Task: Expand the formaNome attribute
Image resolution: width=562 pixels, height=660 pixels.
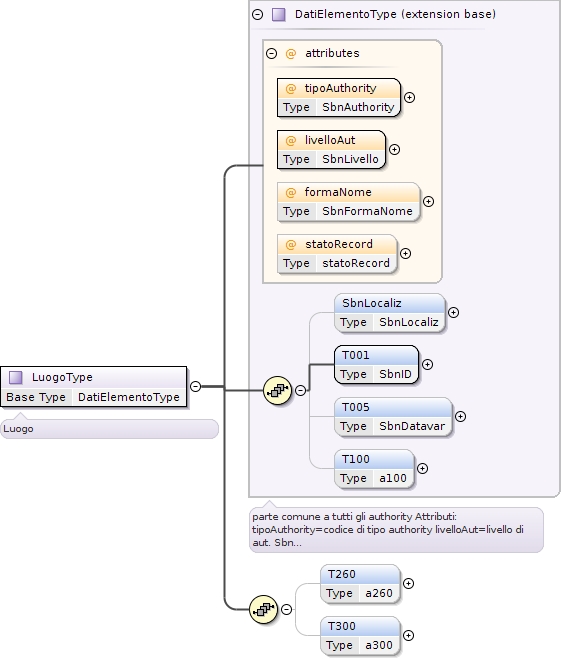Action: click(x=428, y=202)
